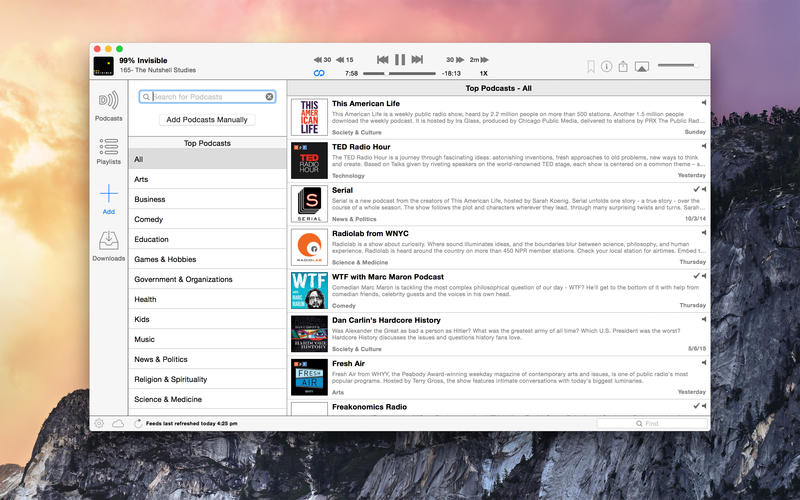Image resolution: width=800 pixels, height=500 pixels.
Task: Toggle the continuous playback loop icon
Action: pyautogui.click(x=319, y=73)
